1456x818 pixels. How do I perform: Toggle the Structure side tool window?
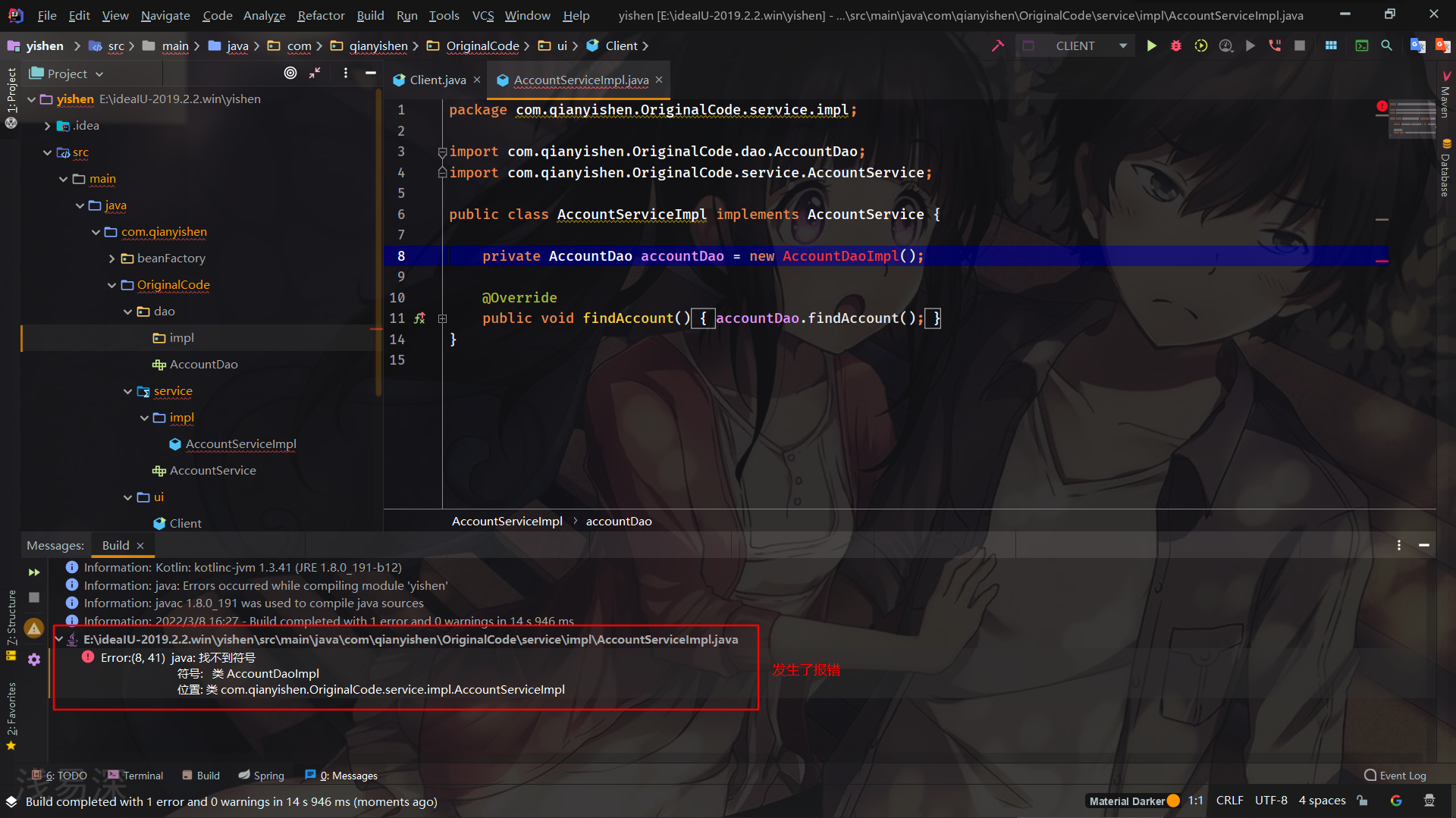click(x=11, y=625)
